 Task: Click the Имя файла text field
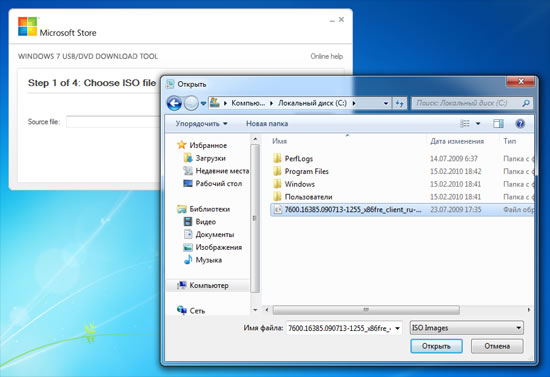click(340, 328)
